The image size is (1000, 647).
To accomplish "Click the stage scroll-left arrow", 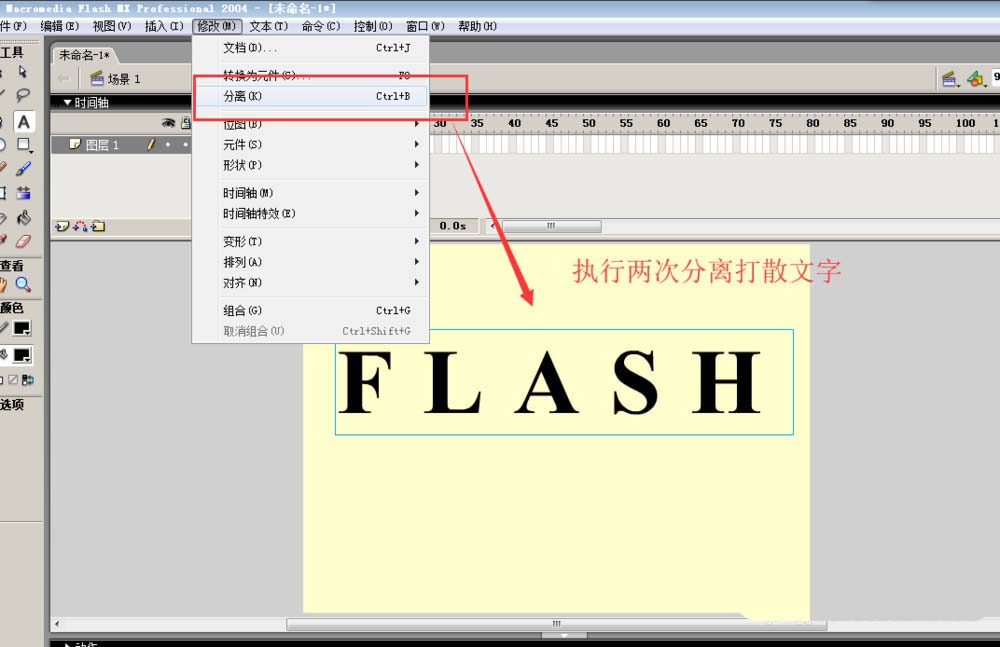I will pyautogui.click(x=57, y=624).
